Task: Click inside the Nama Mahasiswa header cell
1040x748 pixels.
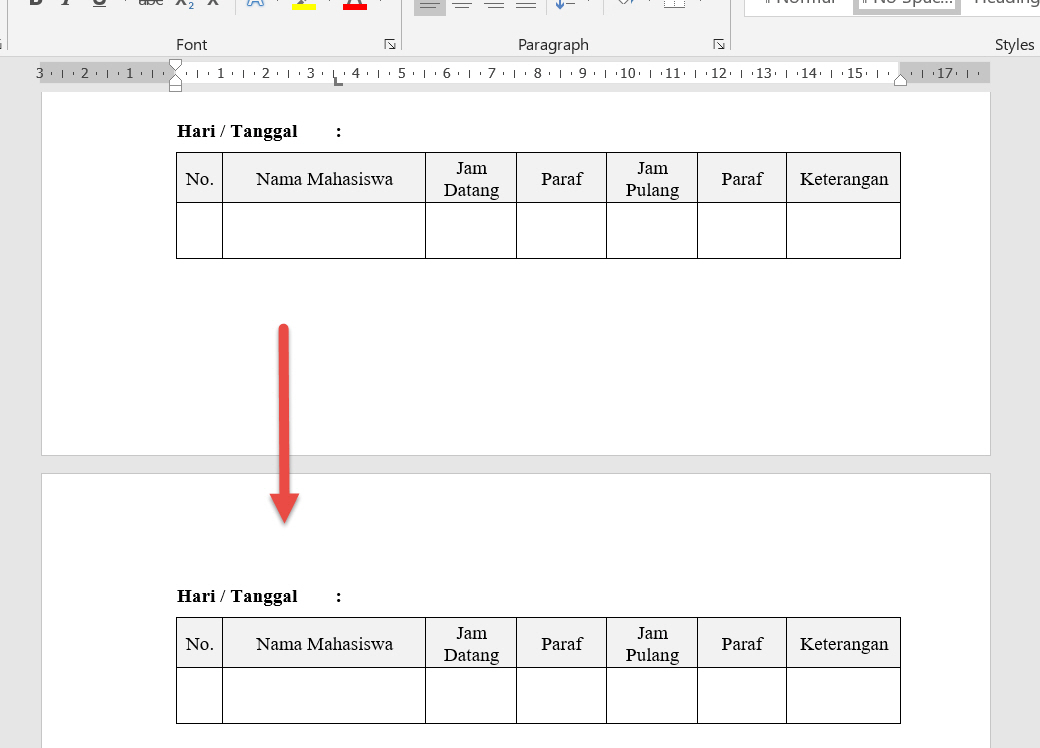Action: tap(324, 177)
